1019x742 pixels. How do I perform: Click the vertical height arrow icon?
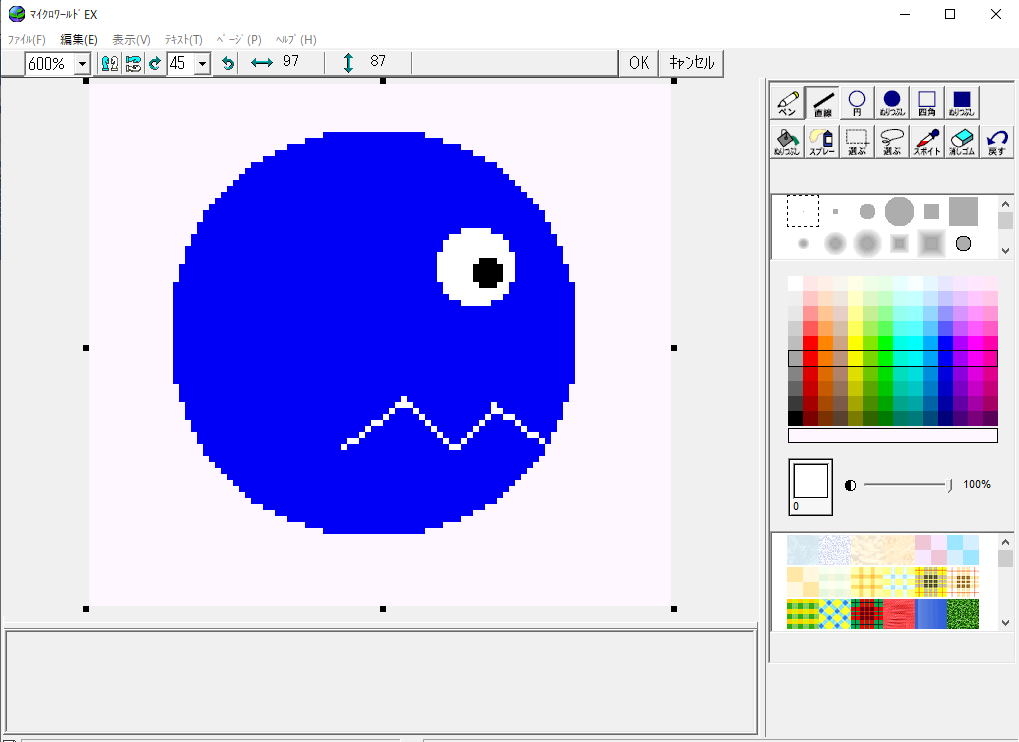(x=348, y=62)
